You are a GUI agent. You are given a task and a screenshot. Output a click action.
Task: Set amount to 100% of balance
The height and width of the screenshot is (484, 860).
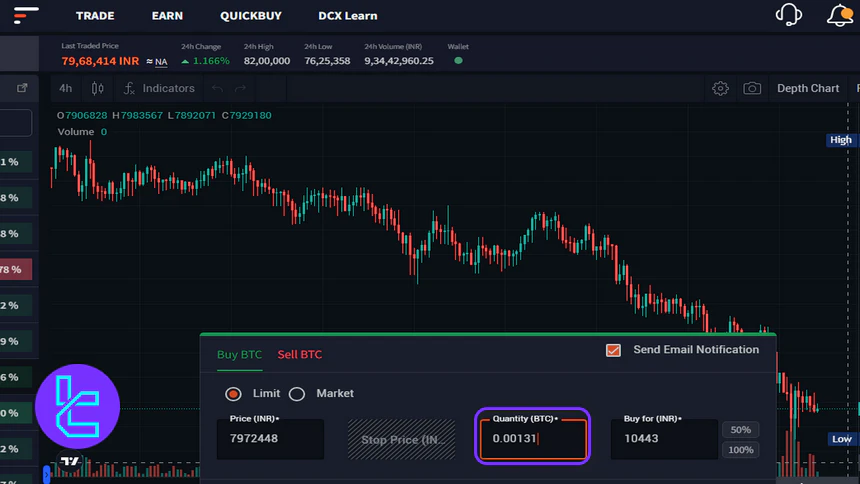tap(740, 450)
